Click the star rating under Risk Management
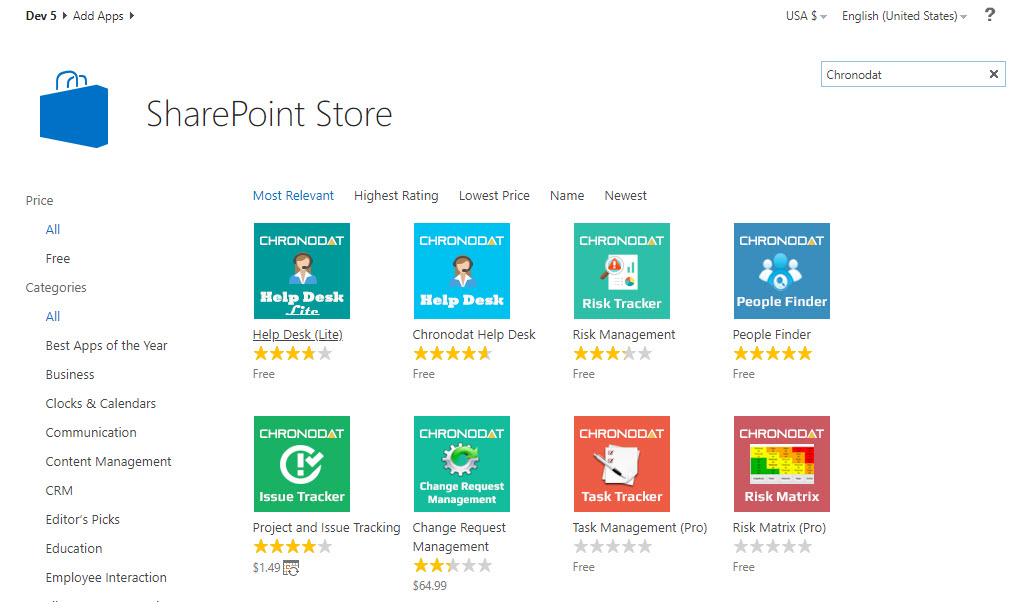The width and height of the screenshot is (1016, 602). tap(612, 353)
